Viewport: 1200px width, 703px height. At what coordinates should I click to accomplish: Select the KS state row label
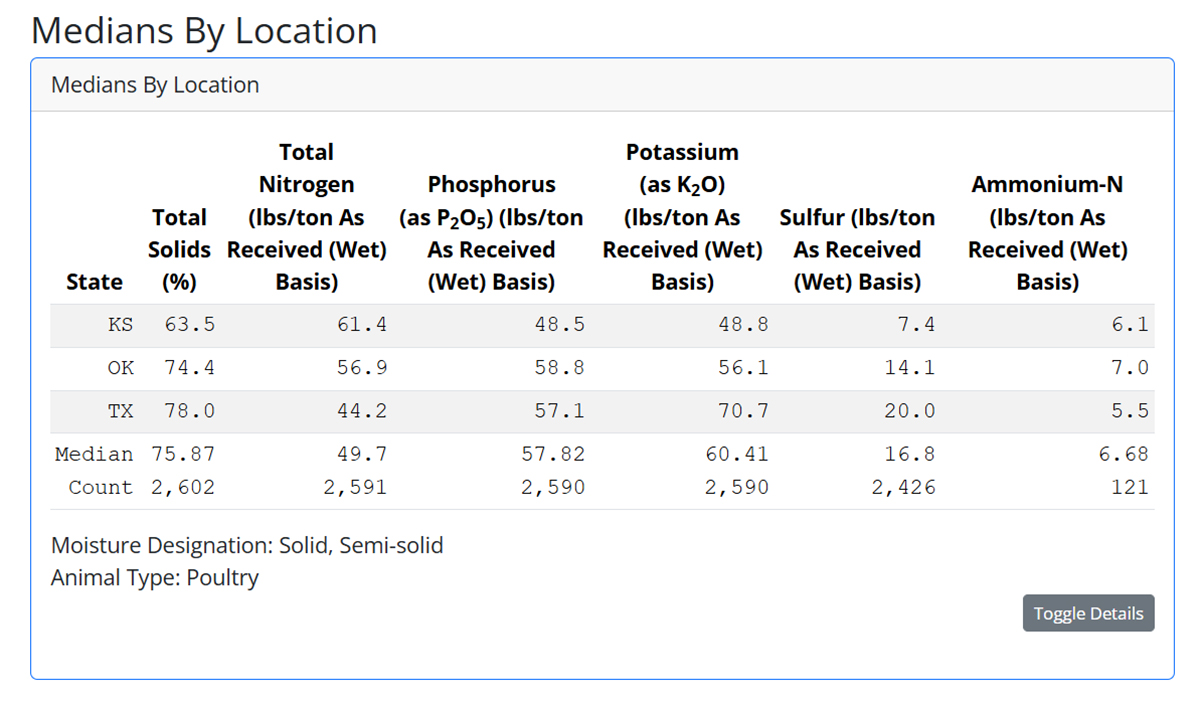120,325
